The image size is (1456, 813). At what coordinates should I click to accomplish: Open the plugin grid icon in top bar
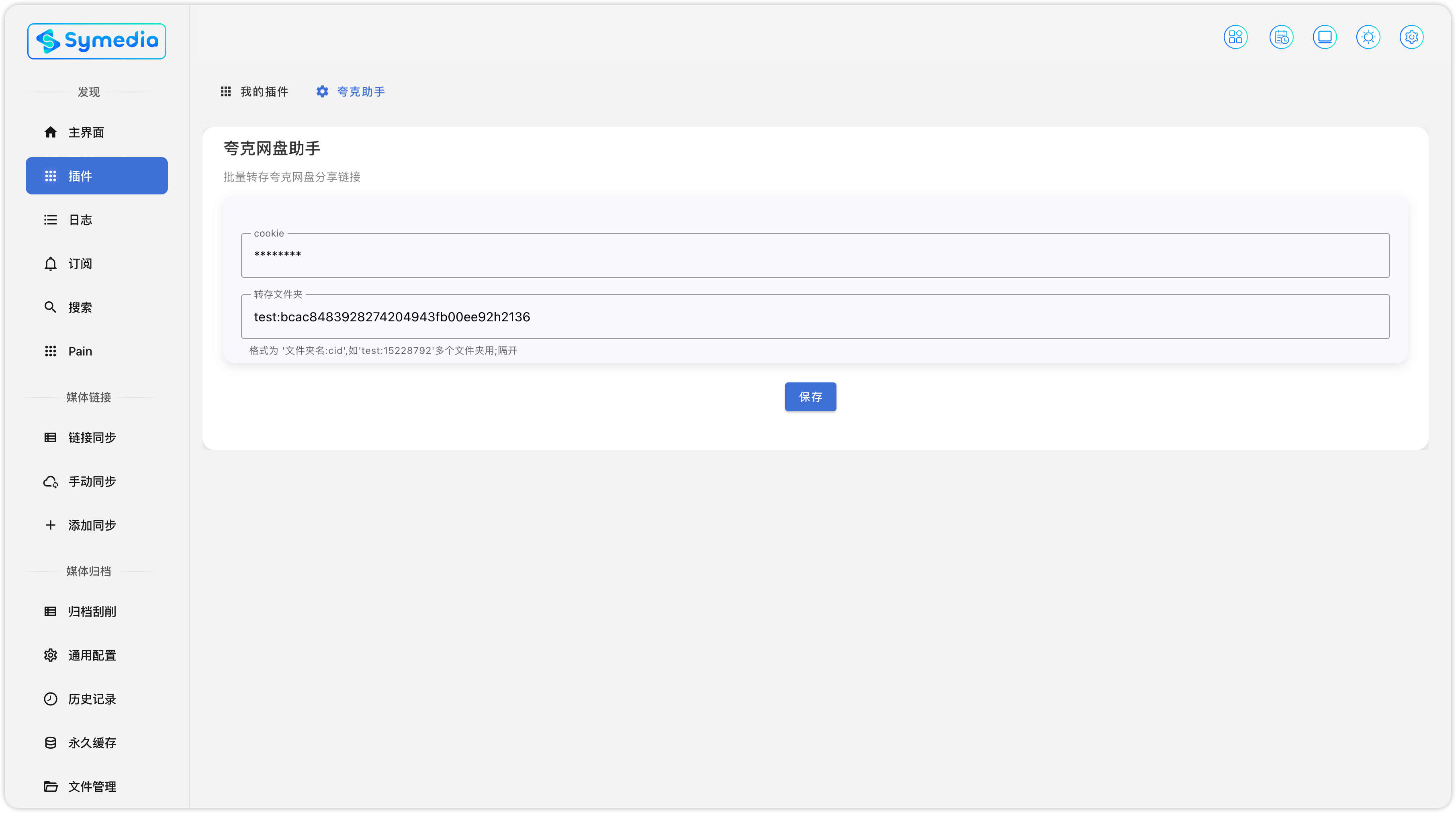coord(1235,37)
